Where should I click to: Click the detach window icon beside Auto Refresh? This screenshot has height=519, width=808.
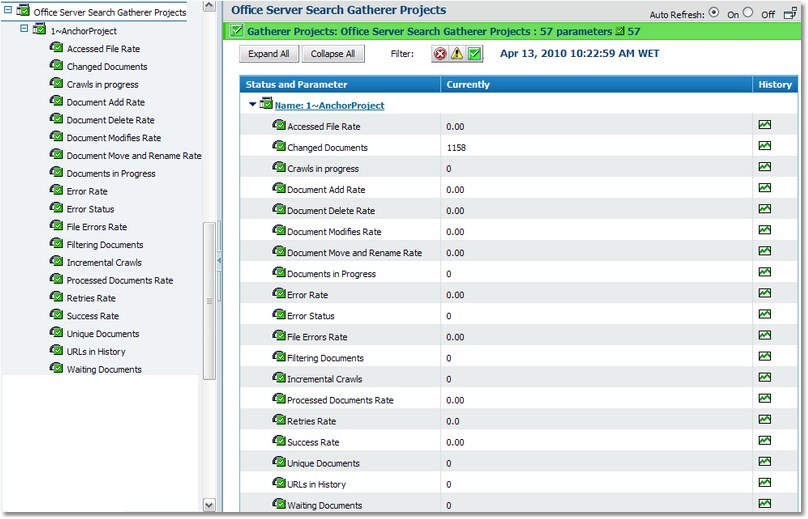[790, 14]
